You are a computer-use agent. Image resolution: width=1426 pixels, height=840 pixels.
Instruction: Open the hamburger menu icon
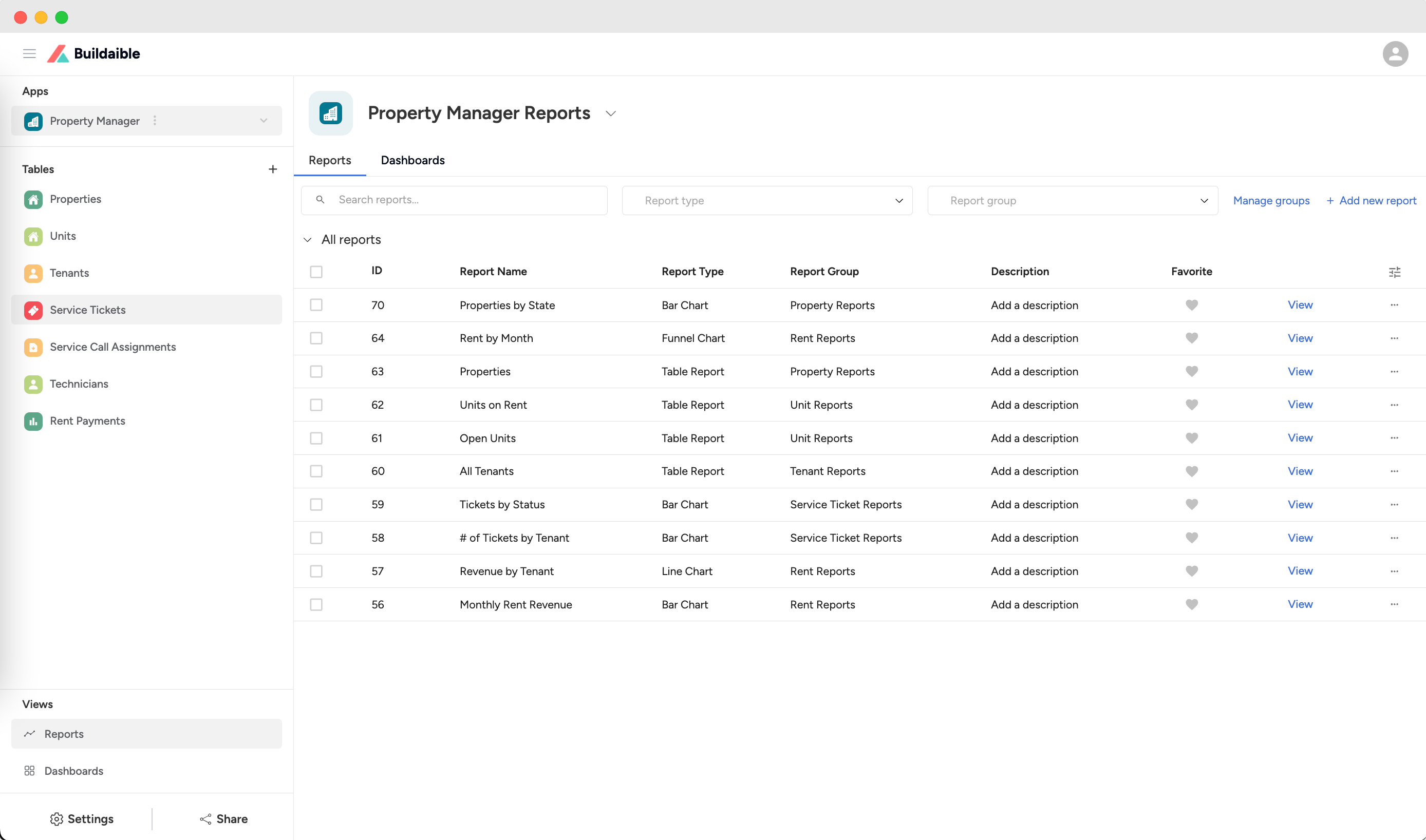tap(29, 54)
